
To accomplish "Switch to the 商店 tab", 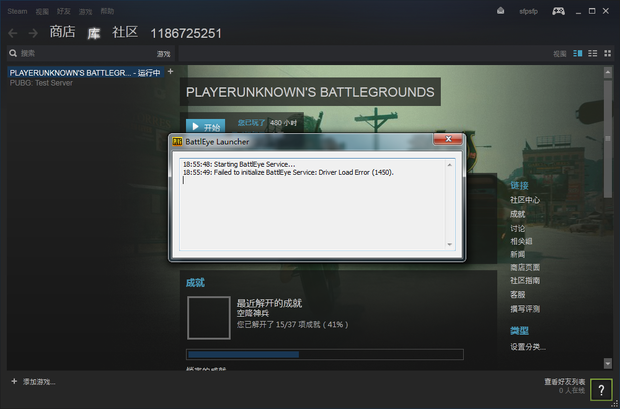I will (x=62, y=32).
